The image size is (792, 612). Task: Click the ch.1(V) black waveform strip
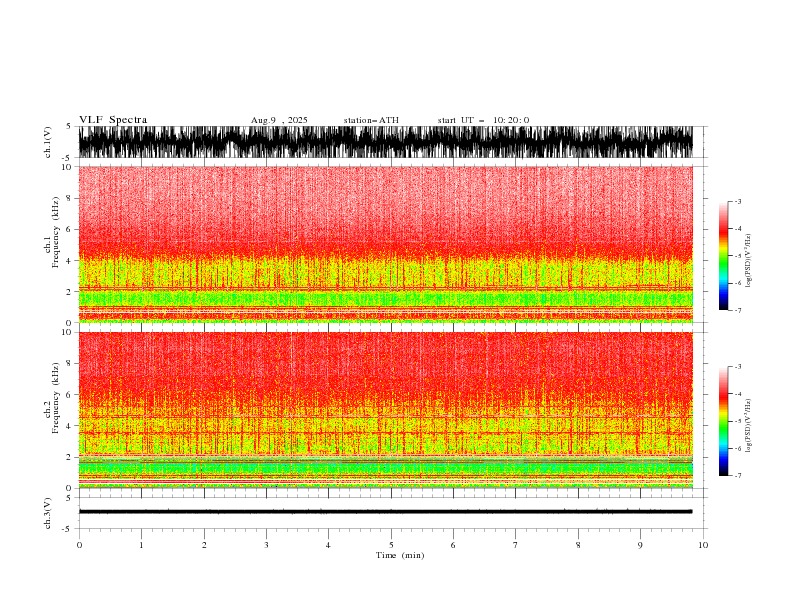tap(385, 142)
